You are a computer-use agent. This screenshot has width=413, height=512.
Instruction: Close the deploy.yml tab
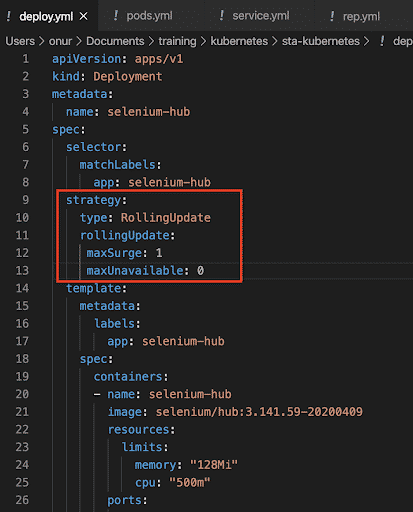[x=84, y=16]
